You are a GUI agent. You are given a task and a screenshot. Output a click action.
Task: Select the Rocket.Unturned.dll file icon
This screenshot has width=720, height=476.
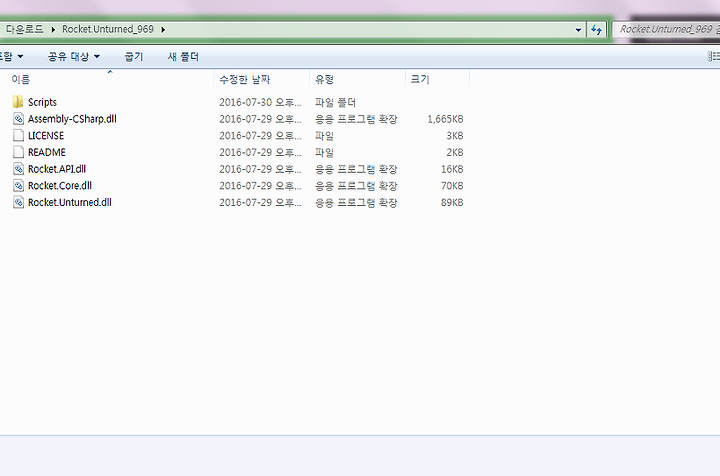(x=18, y=202)
